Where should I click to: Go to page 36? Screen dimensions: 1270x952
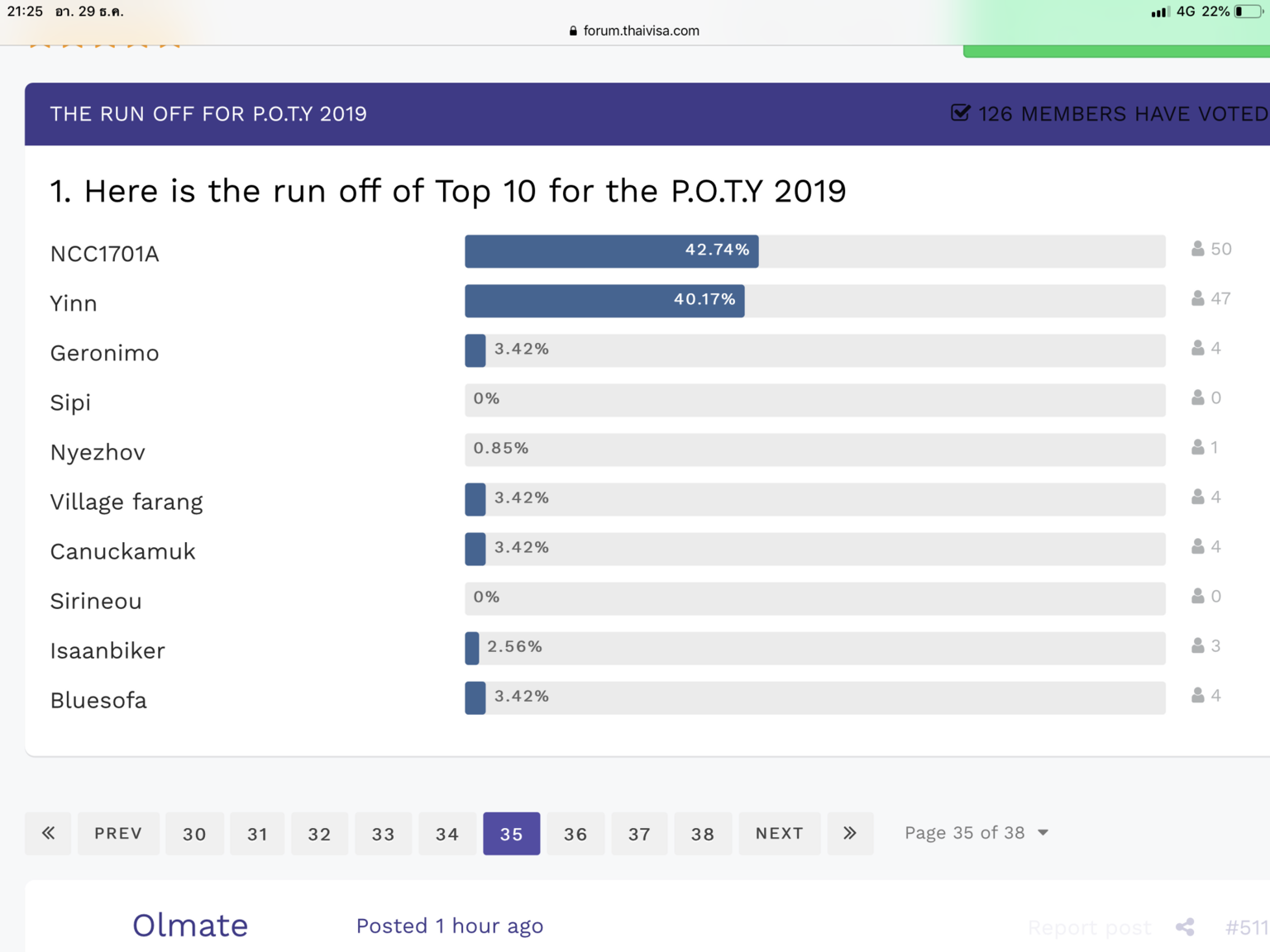[575, 833]
